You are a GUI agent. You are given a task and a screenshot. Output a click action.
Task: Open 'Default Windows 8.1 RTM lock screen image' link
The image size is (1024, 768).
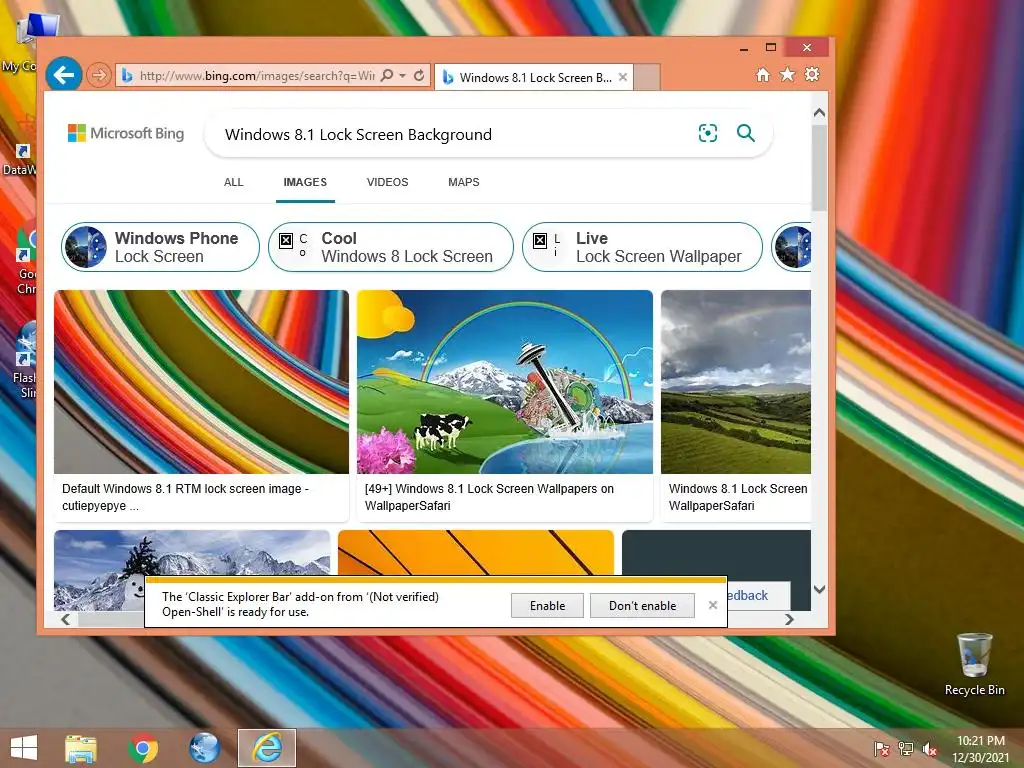click(185, 497)
